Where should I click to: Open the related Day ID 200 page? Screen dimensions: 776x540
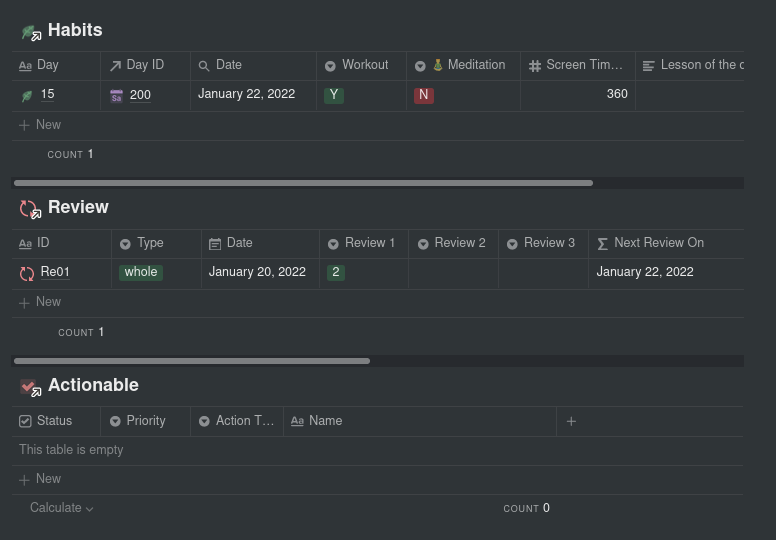[x=140, y=95]
